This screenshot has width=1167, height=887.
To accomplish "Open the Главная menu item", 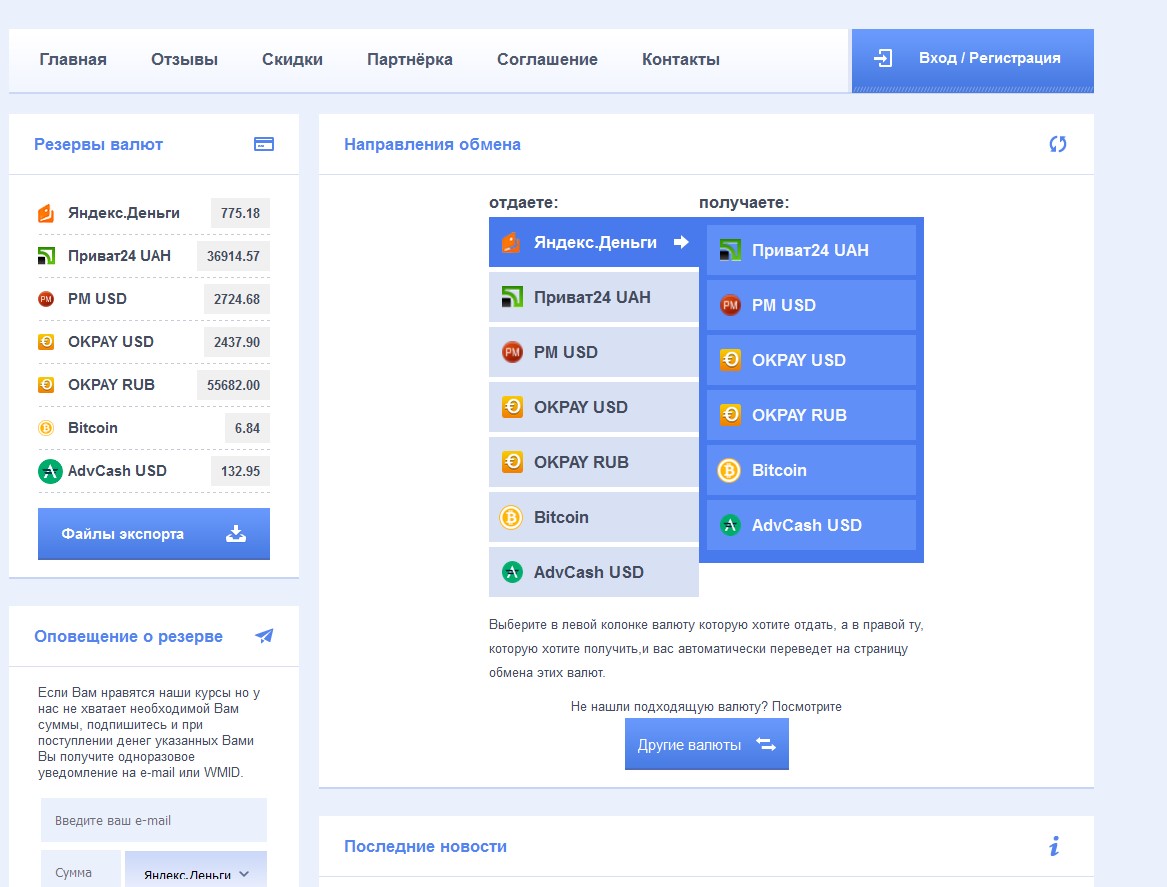I will point(73,60).
